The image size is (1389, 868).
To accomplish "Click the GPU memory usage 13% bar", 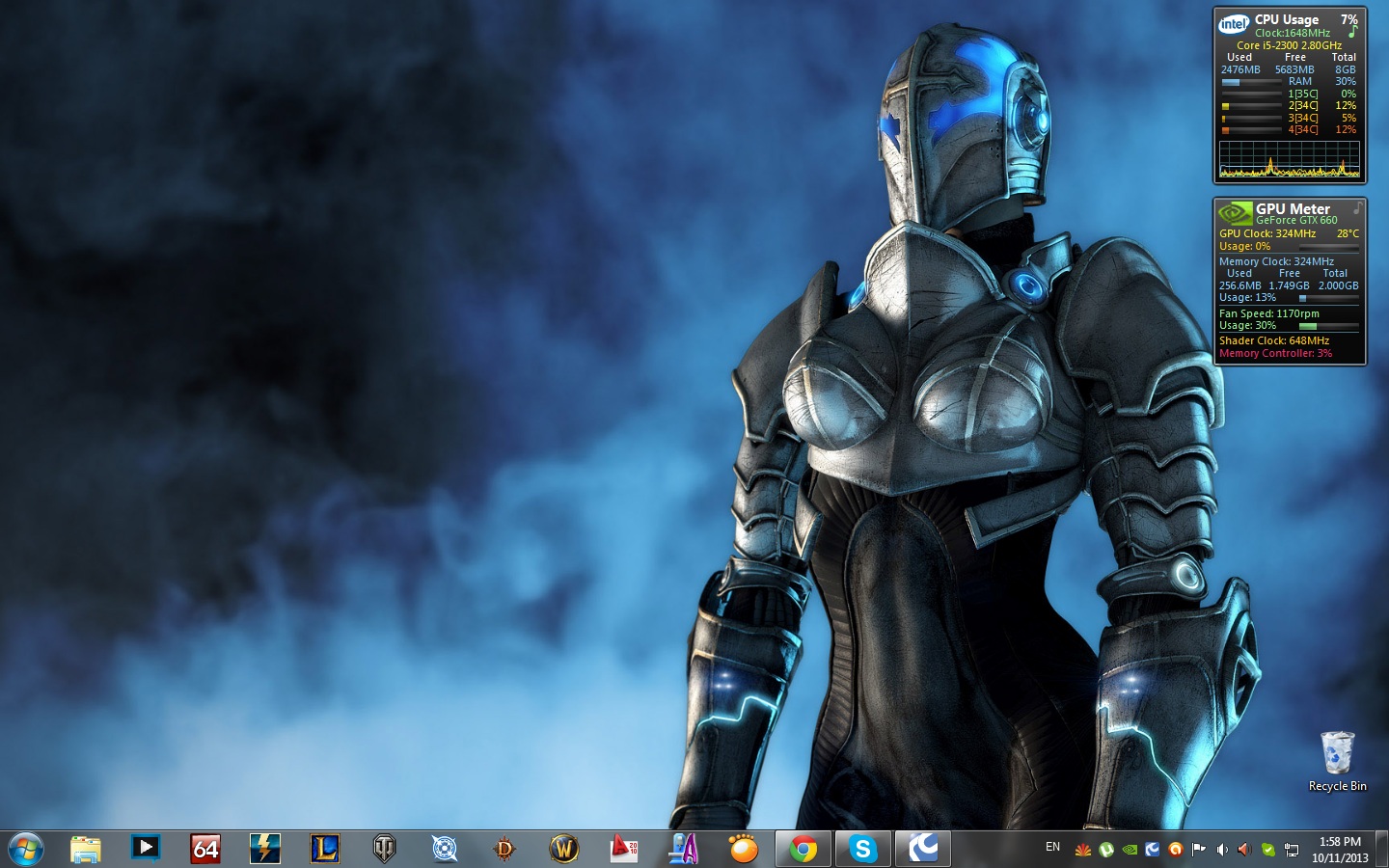I will coord(1329,298).
